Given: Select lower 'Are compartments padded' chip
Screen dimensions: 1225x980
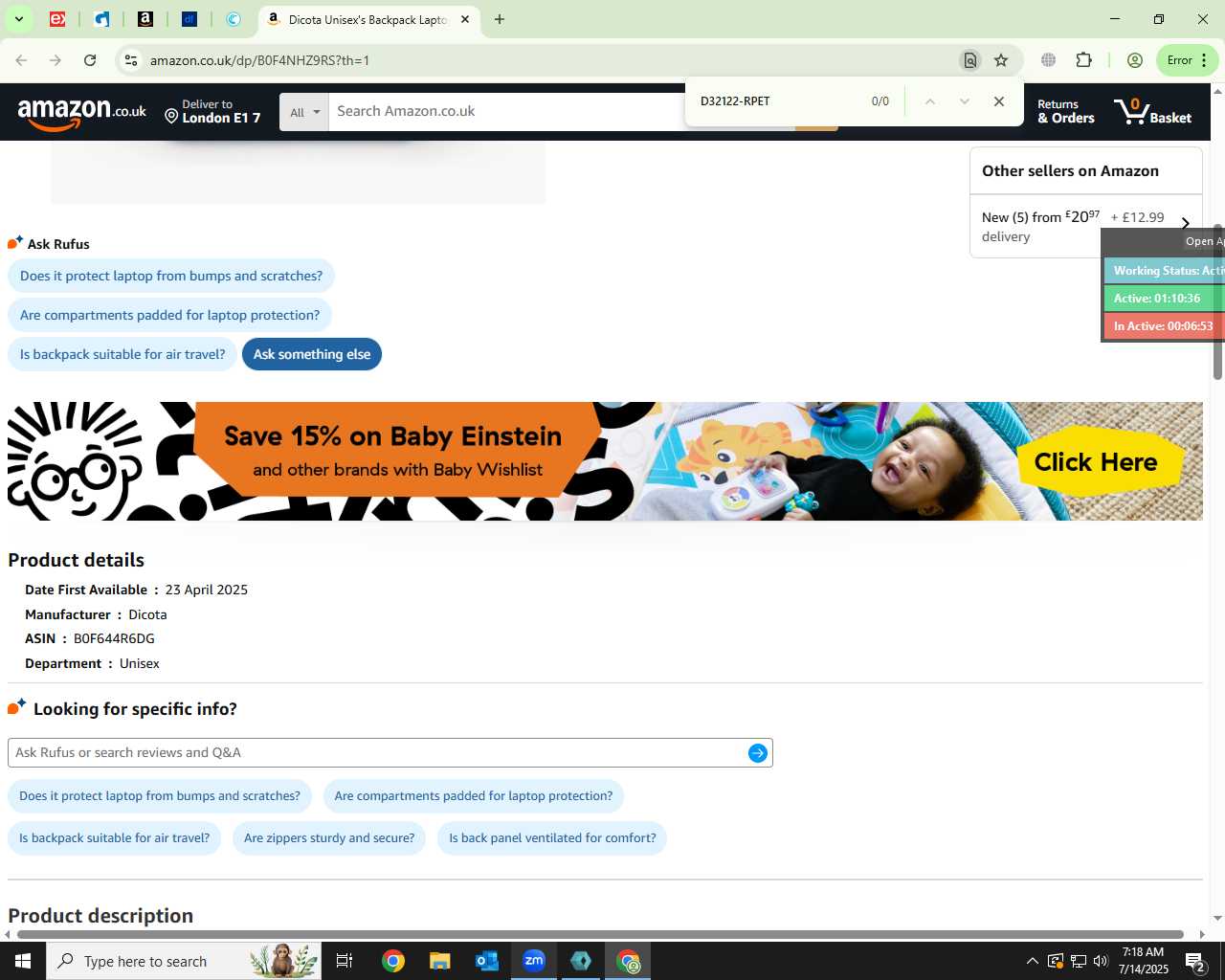Looking at the screenshot, I should click(474, 796).
